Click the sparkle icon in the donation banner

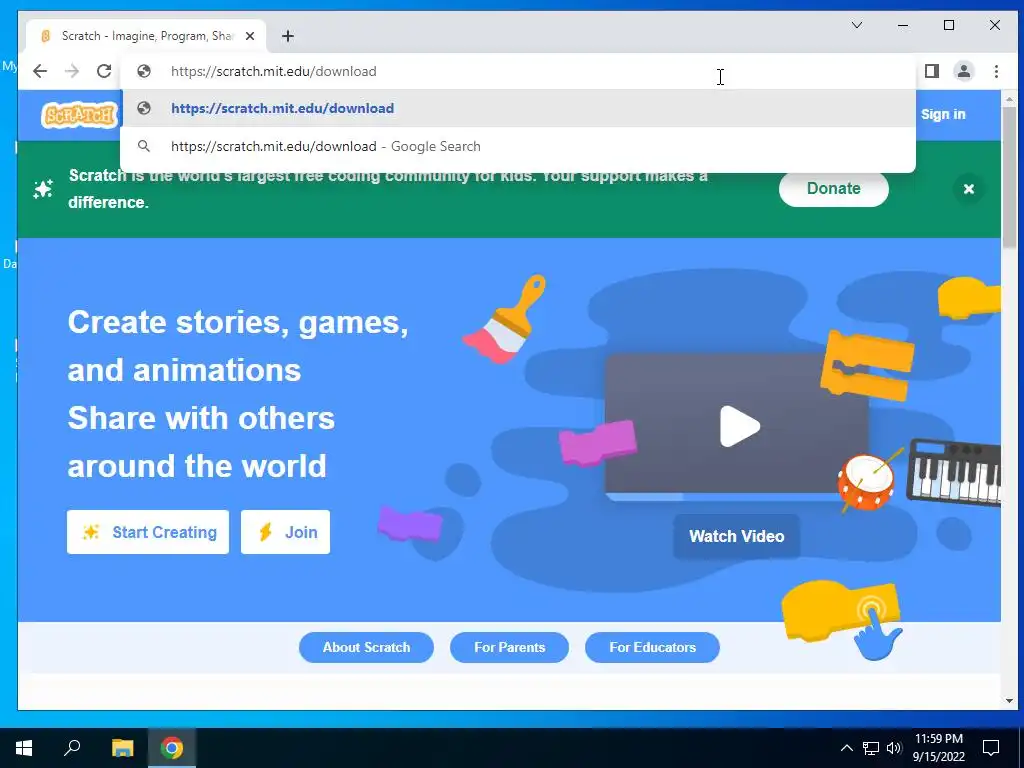[x=43, y=189]
